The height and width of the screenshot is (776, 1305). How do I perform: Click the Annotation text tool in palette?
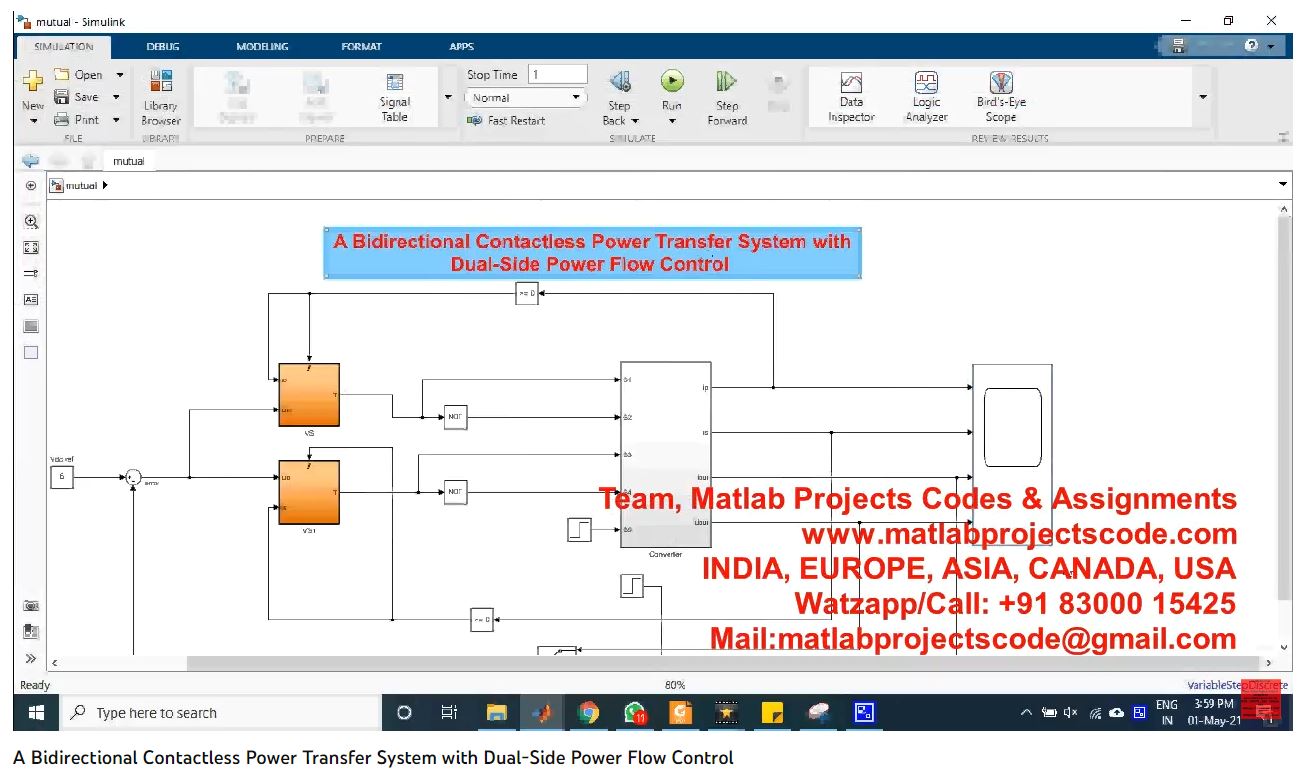tap(31, 299)
